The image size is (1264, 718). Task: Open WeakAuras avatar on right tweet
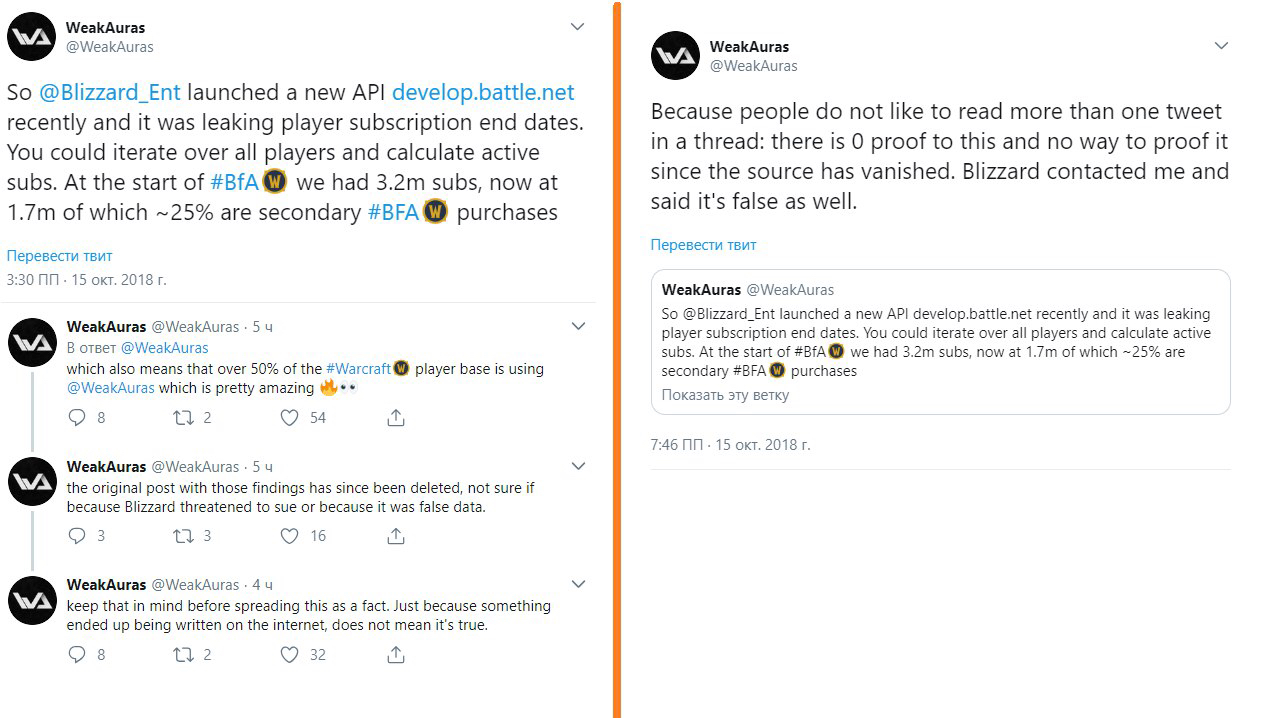click(x=675, y=56)
